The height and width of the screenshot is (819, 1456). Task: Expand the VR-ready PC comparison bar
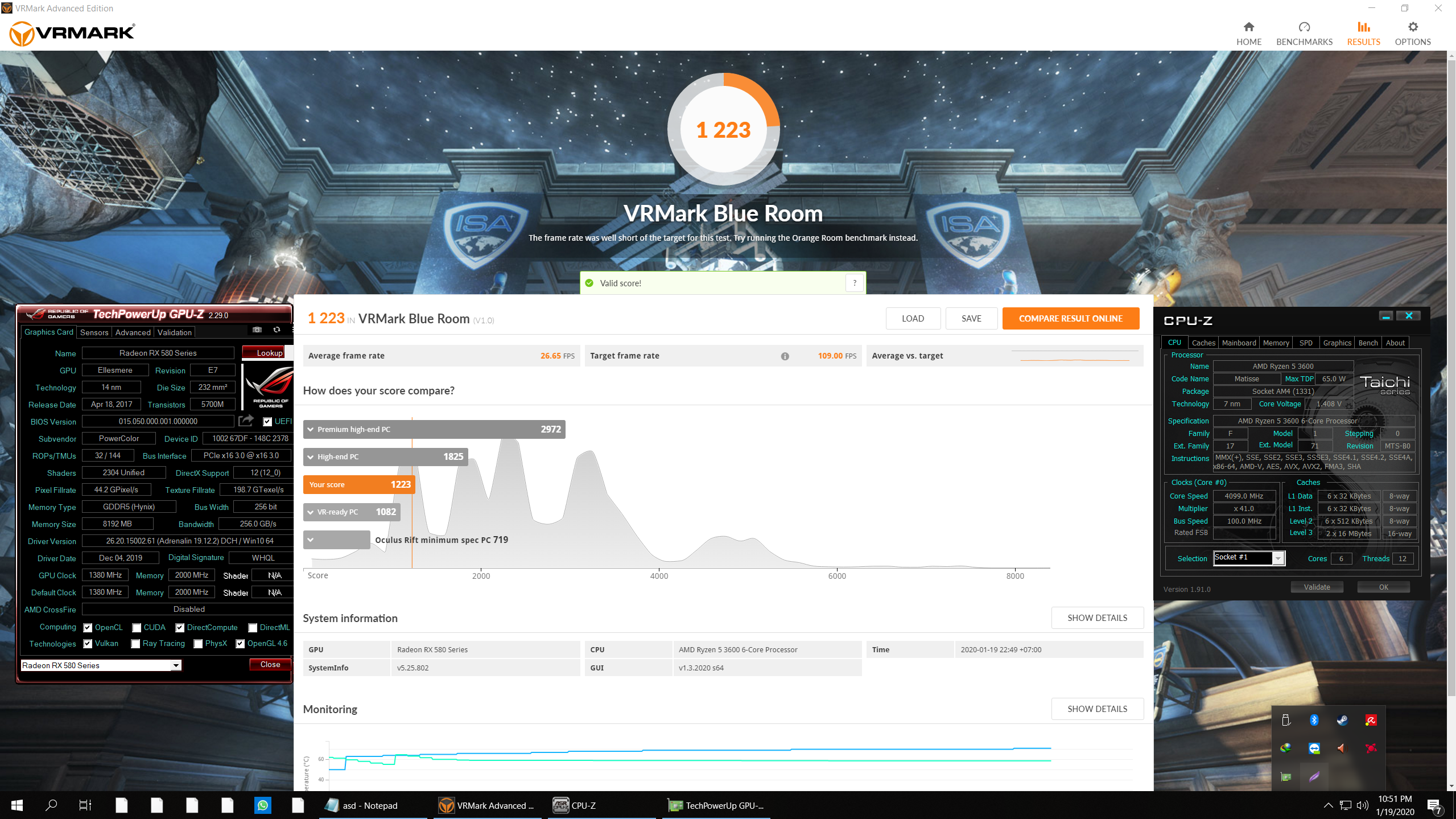coord(352,512)
